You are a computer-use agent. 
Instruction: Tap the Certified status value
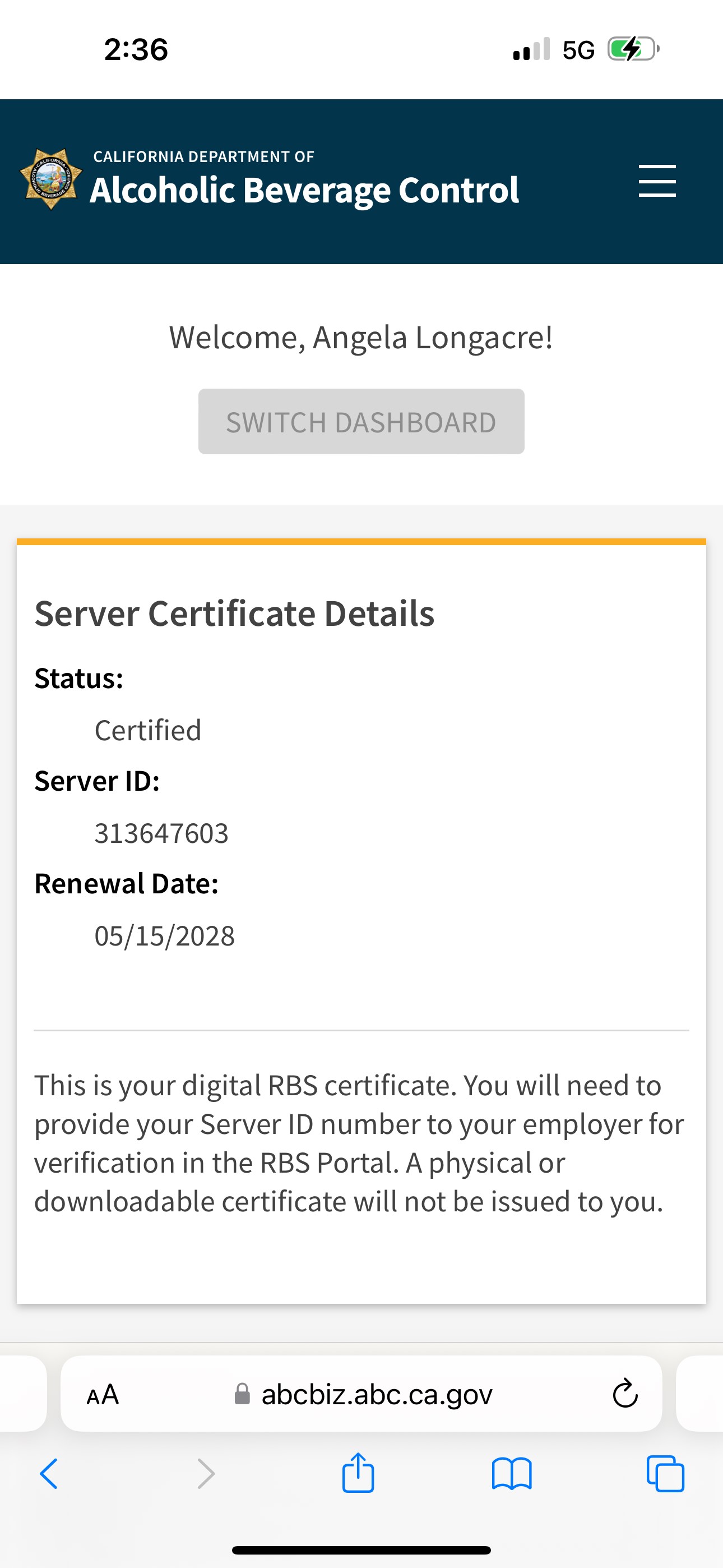tap(148, 730)
